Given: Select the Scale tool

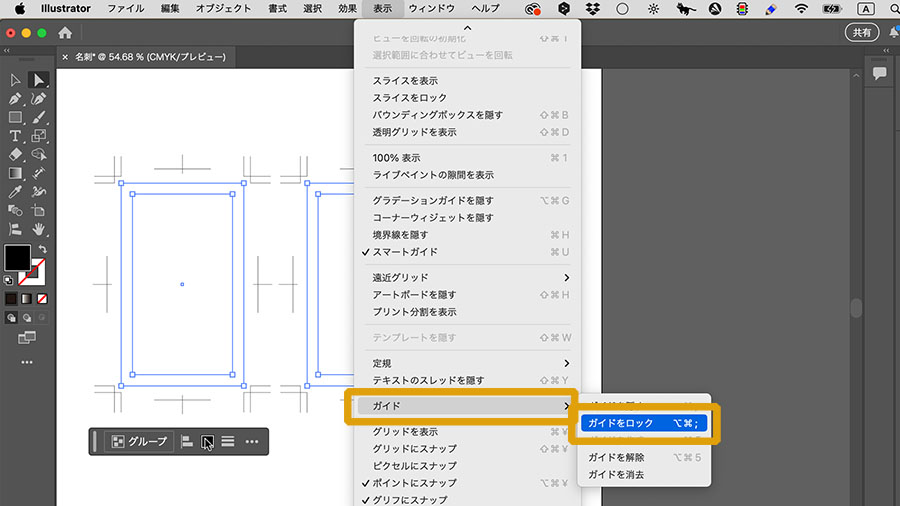Looking at the screenshot, I should 38,136.
